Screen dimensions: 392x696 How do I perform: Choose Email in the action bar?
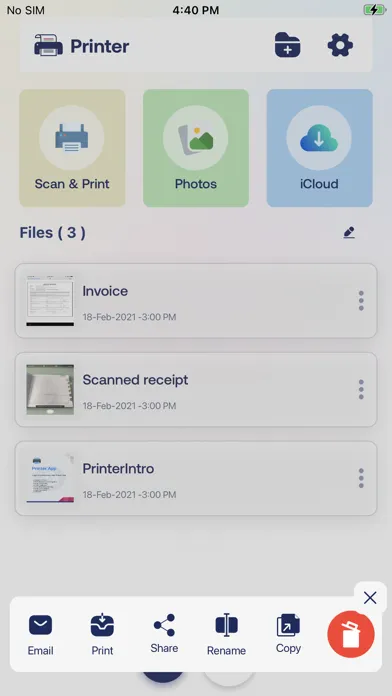40,635
